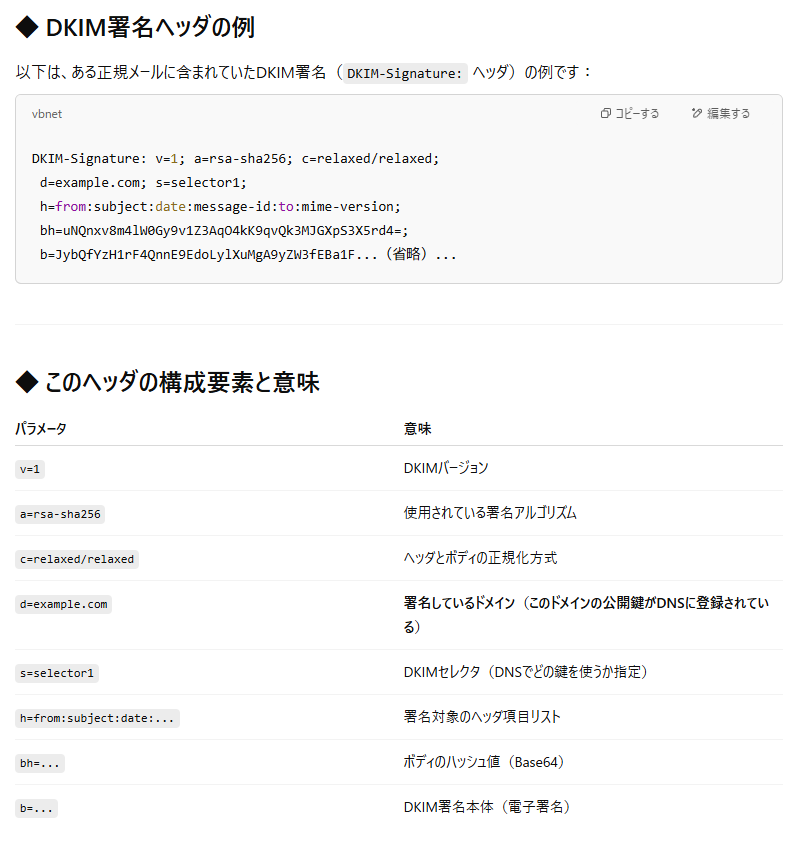Click the copy icon in code block
This screenshot has height=842, width=798.
(605, 113)
